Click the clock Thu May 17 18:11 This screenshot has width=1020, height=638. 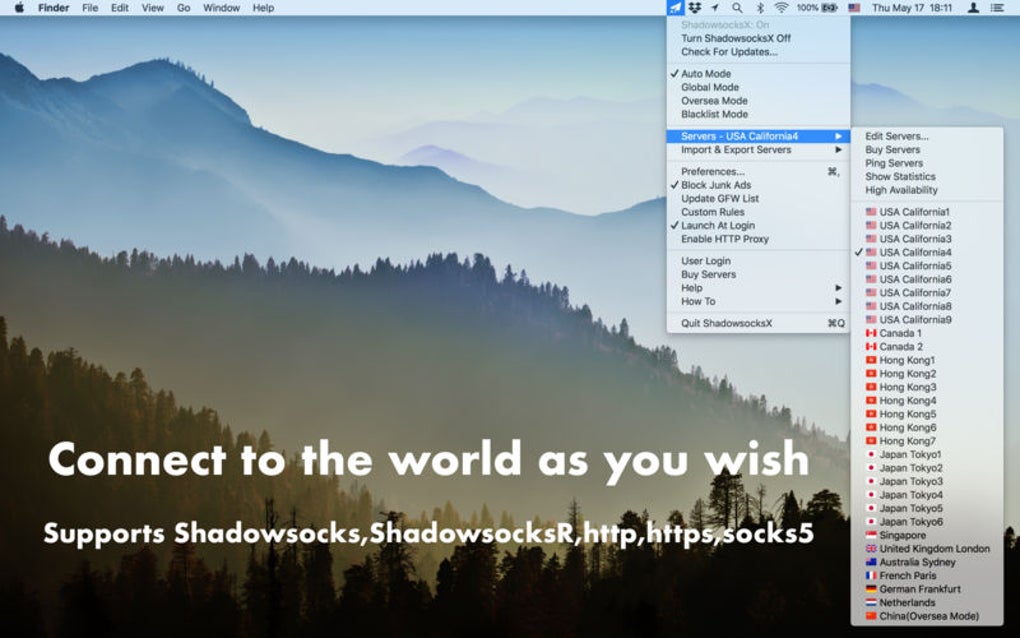(x=911, y=8)
